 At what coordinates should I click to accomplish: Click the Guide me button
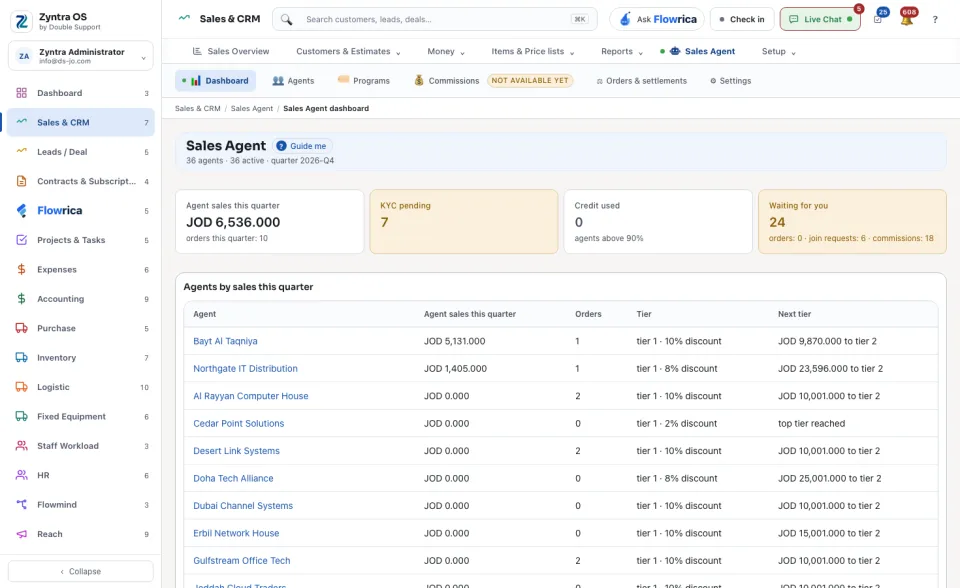click(x=302, y=146)
